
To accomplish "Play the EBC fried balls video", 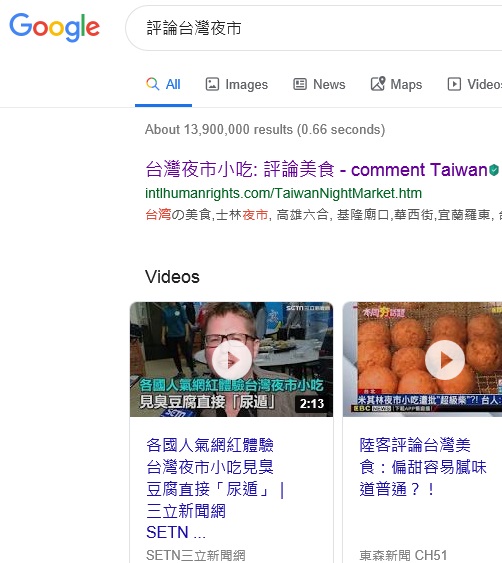I will pyautogui.click(x=445, y=360).
